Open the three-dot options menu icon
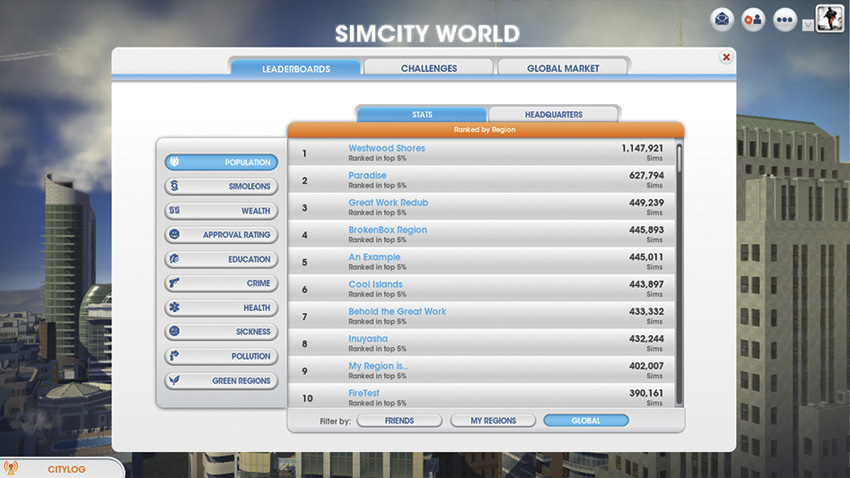This screenshot has height=478, width=850. click(785, 20)
